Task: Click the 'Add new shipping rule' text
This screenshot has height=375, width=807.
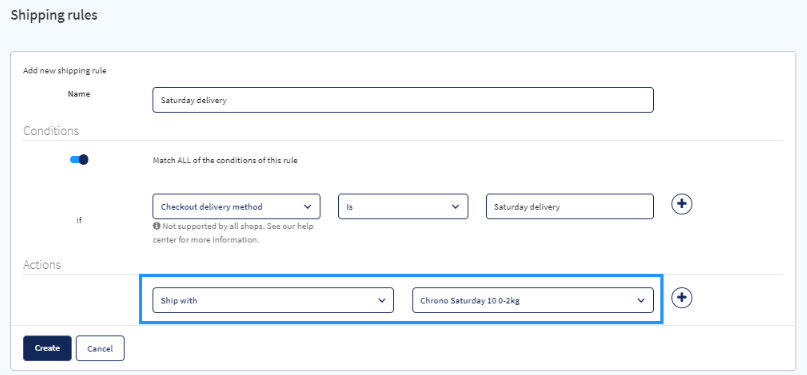Action: 65,70
